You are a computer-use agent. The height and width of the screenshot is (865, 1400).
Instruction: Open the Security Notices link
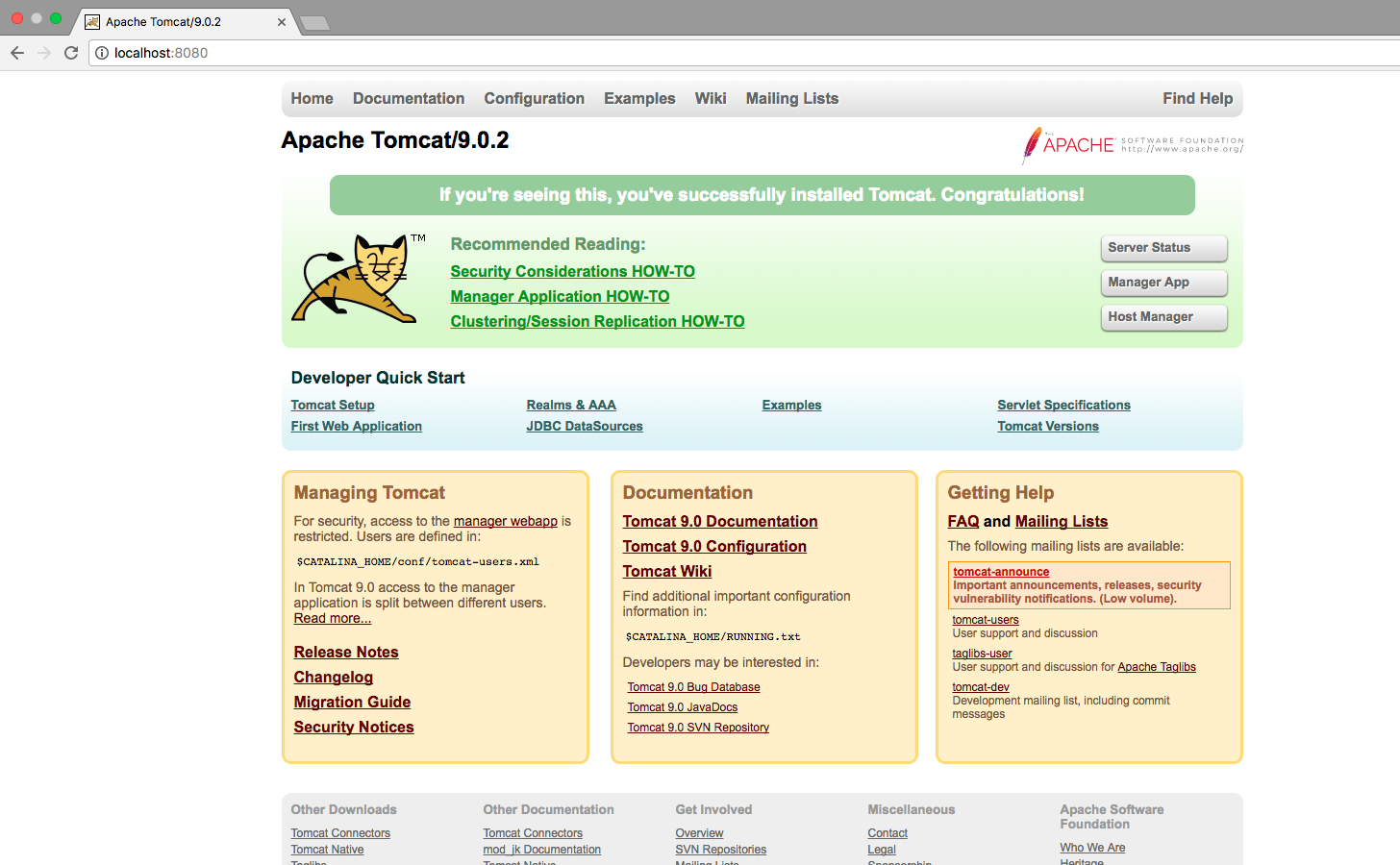(354, 728)
